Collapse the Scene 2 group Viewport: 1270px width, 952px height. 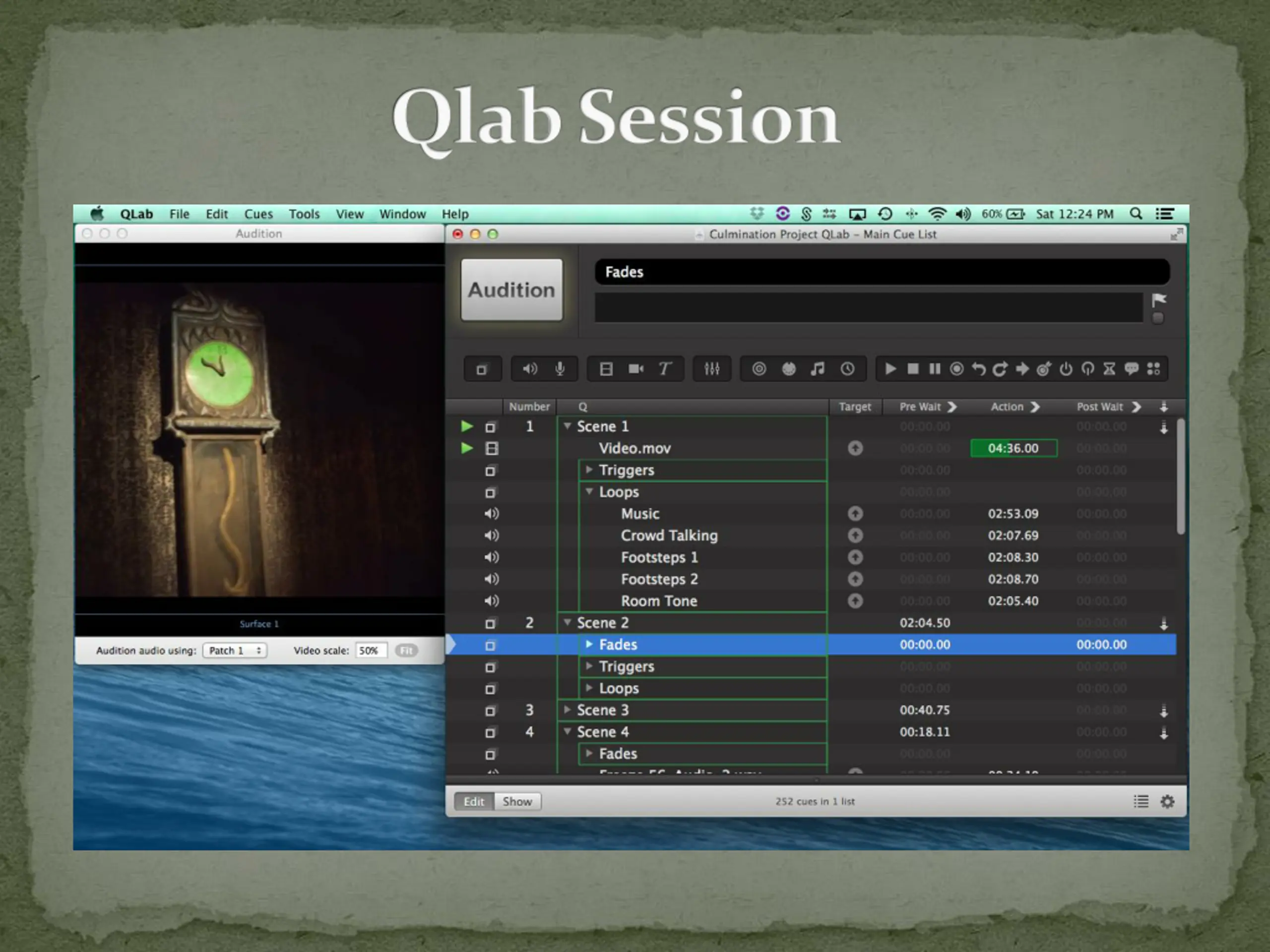pos(567,623)
